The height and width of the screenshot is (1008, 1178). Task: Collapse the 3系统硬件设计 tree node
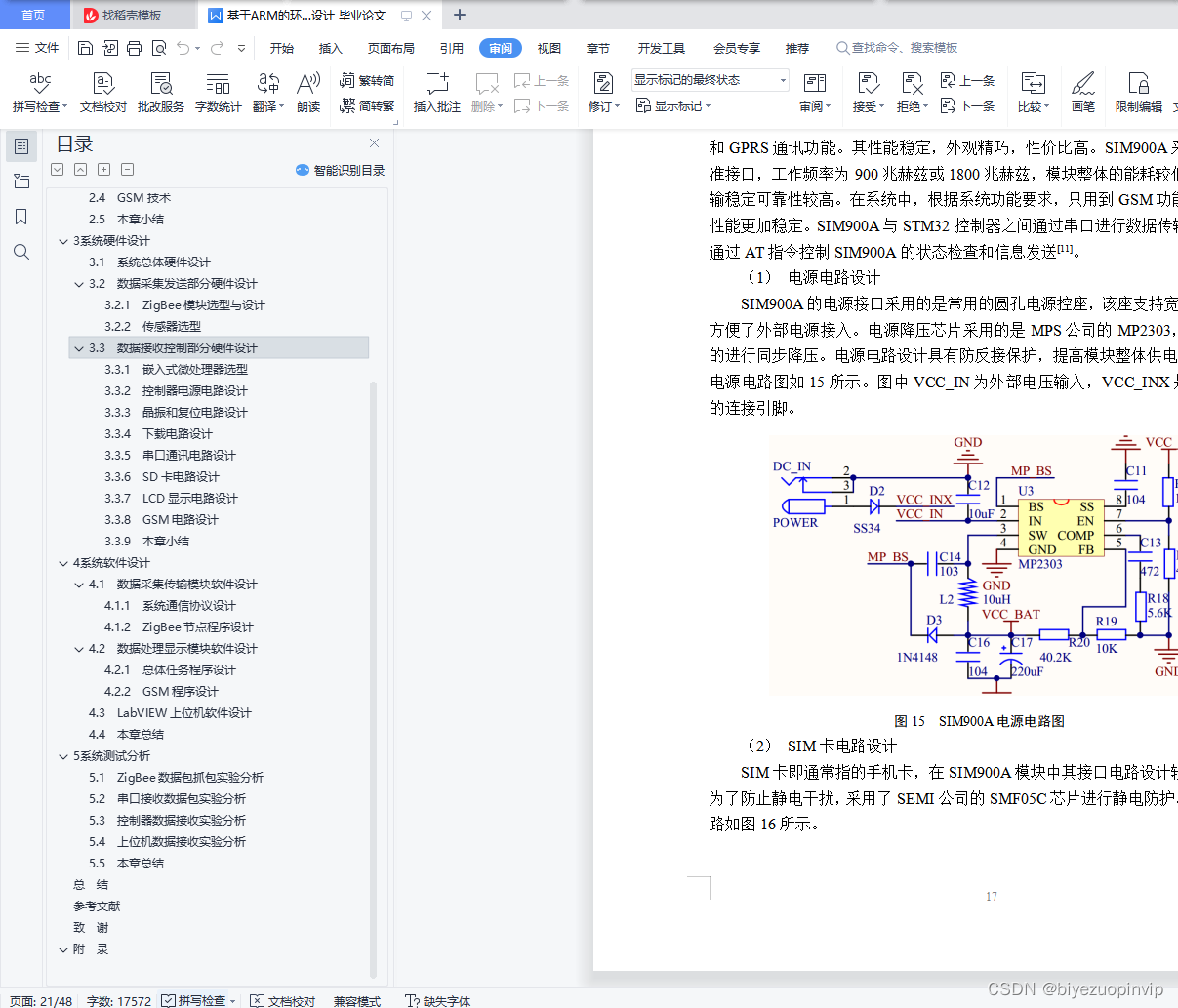pos(63,241)
